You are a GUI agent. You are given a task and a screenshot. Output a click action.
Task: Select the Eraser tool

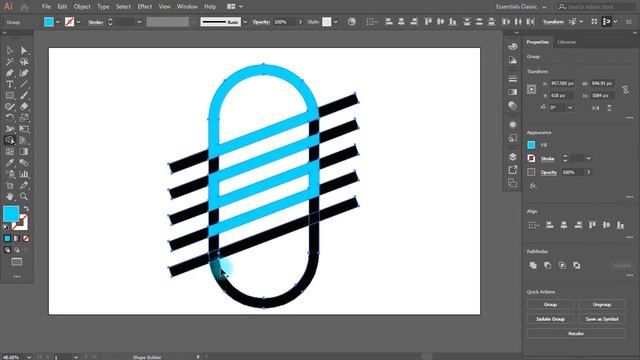[24, 107]
